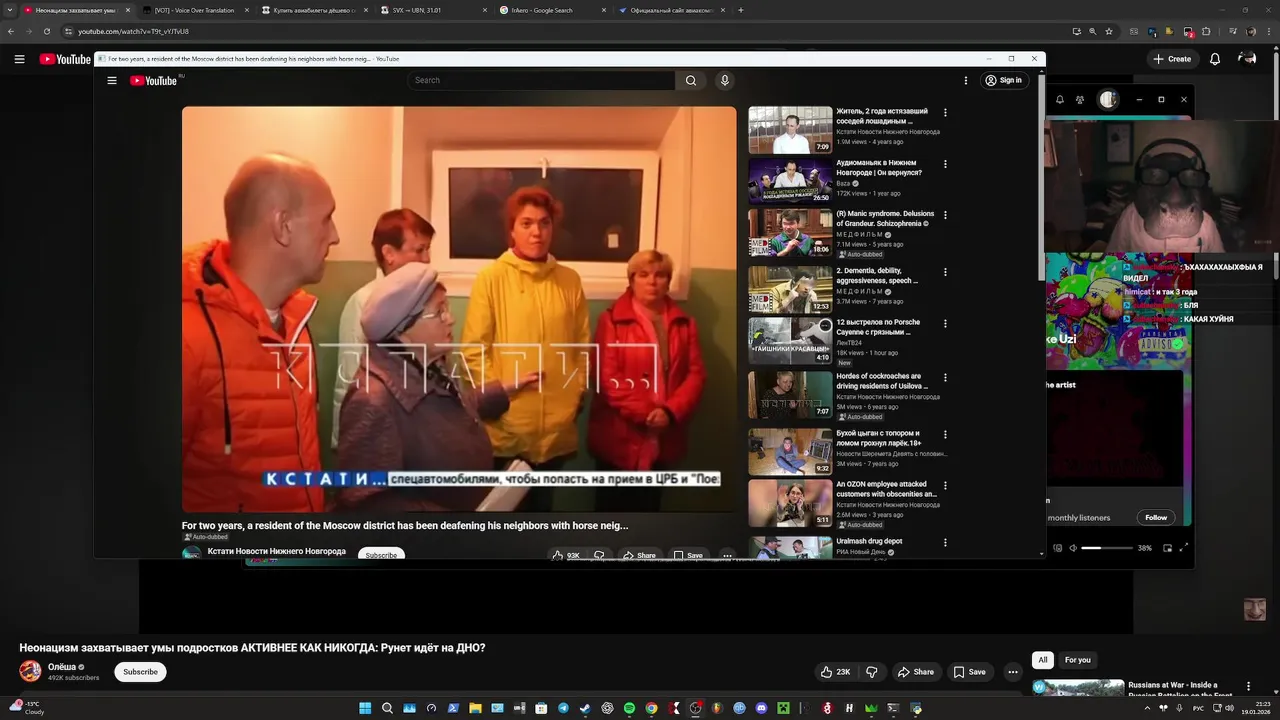Open options for 'Hordes of cockroaches' video

pyautogui.click(x=945, y=378)
